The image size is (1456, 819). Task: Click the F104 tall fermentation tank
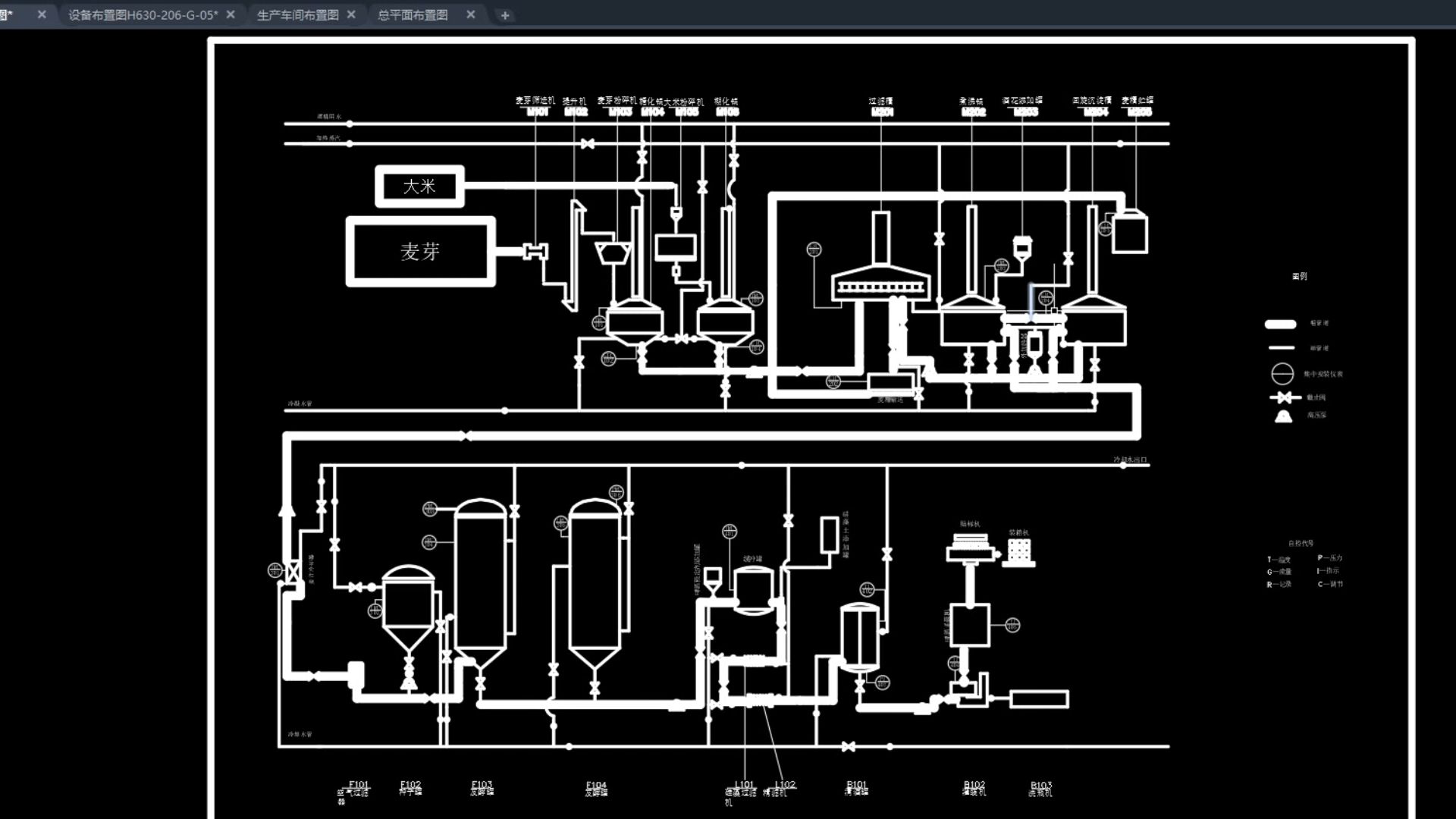point(595,584)
